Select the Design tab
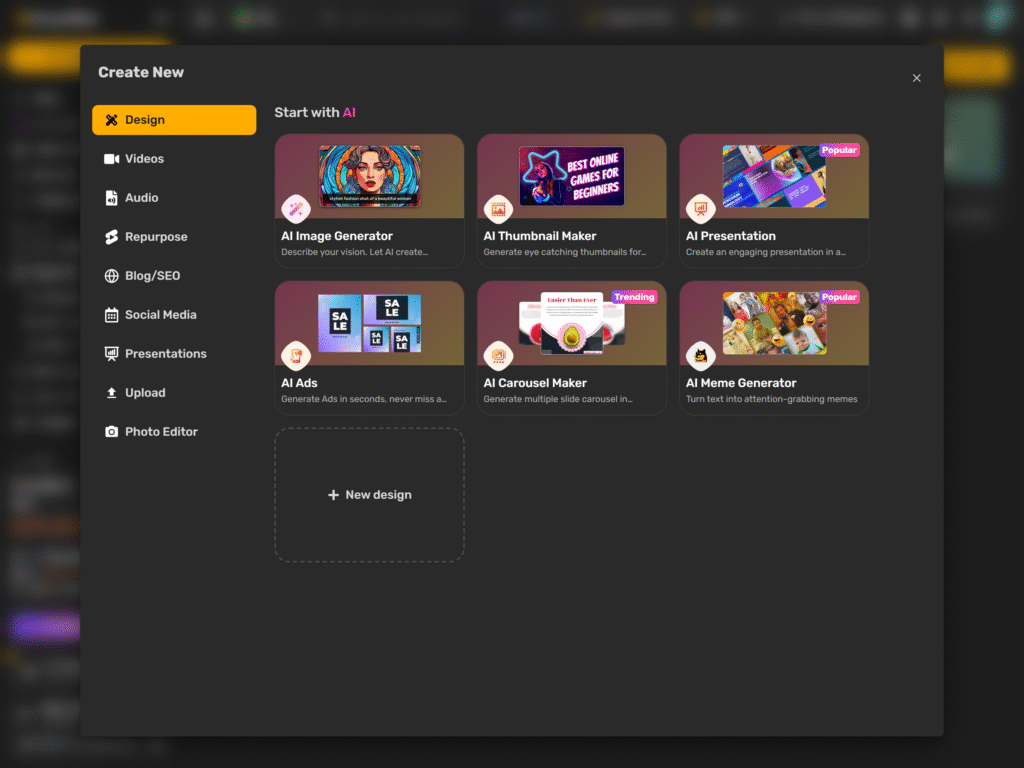1024x768 pixels. tap(174, 120)
